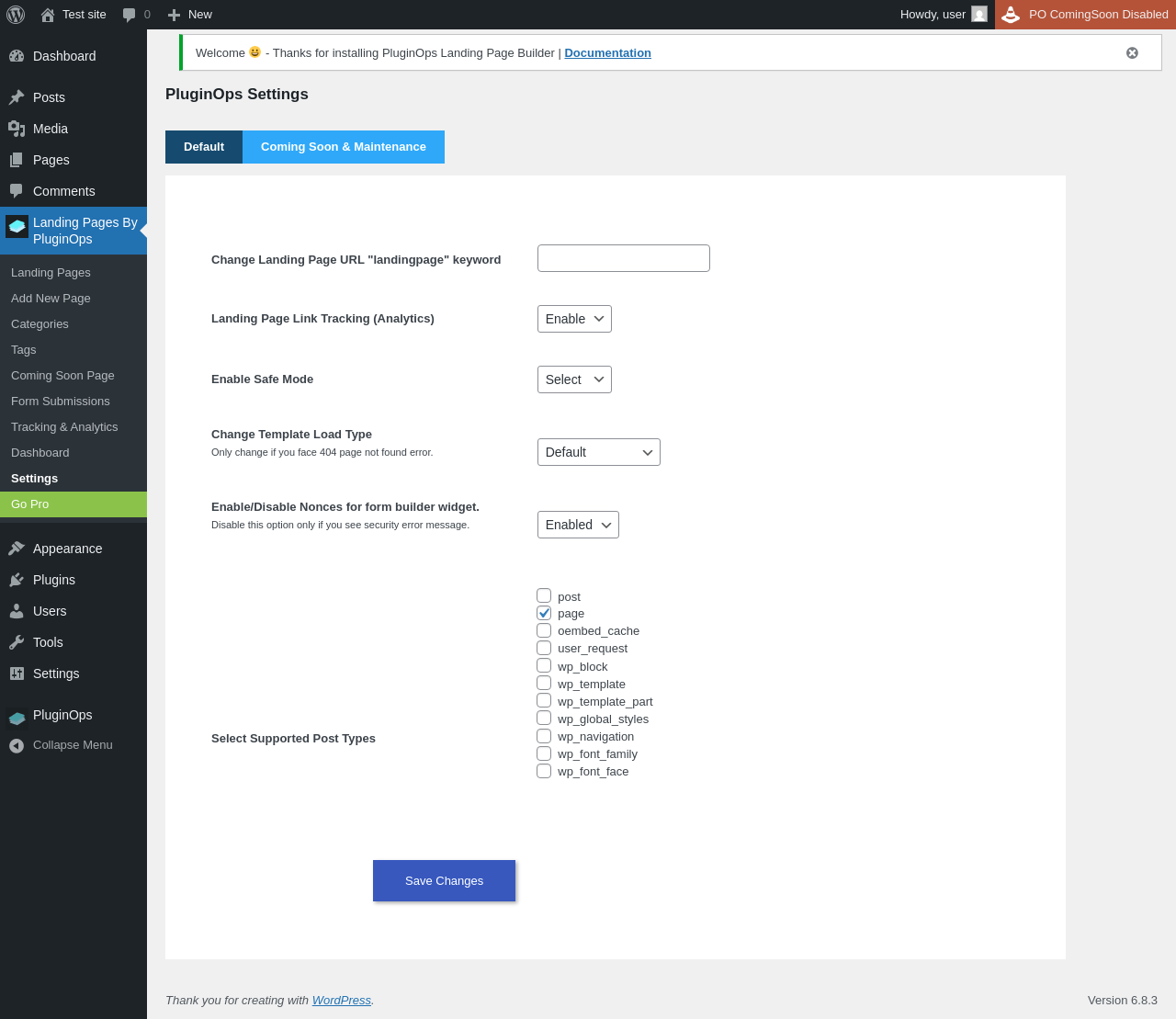
Task: Tick the wp_navigation checkbox
Action: (x=544, y=736)
